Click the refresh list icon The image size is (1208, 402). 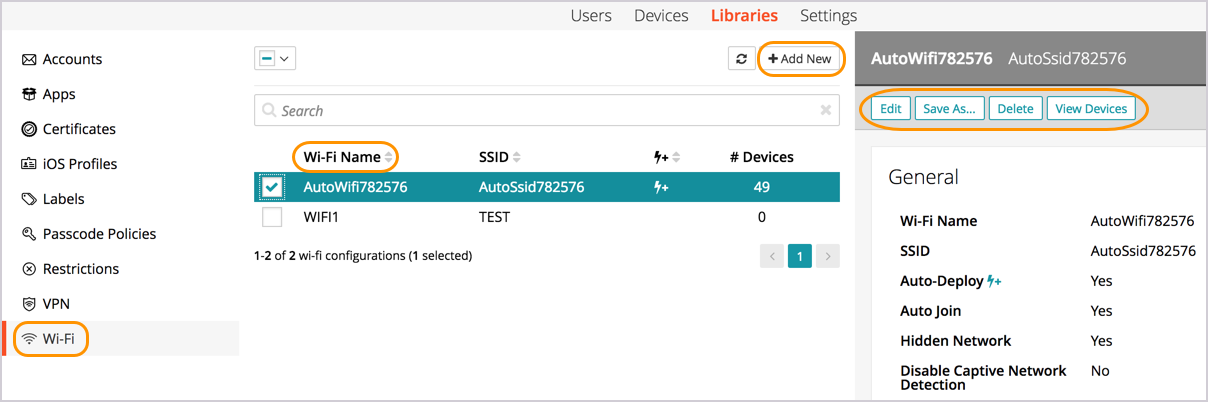pos(741,59)
